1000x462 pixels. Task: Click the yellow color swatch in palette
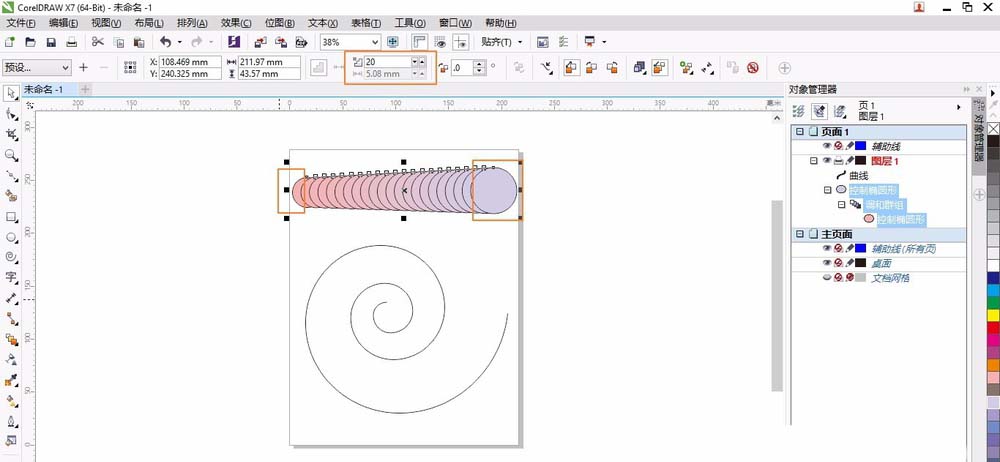pos(993,315)
